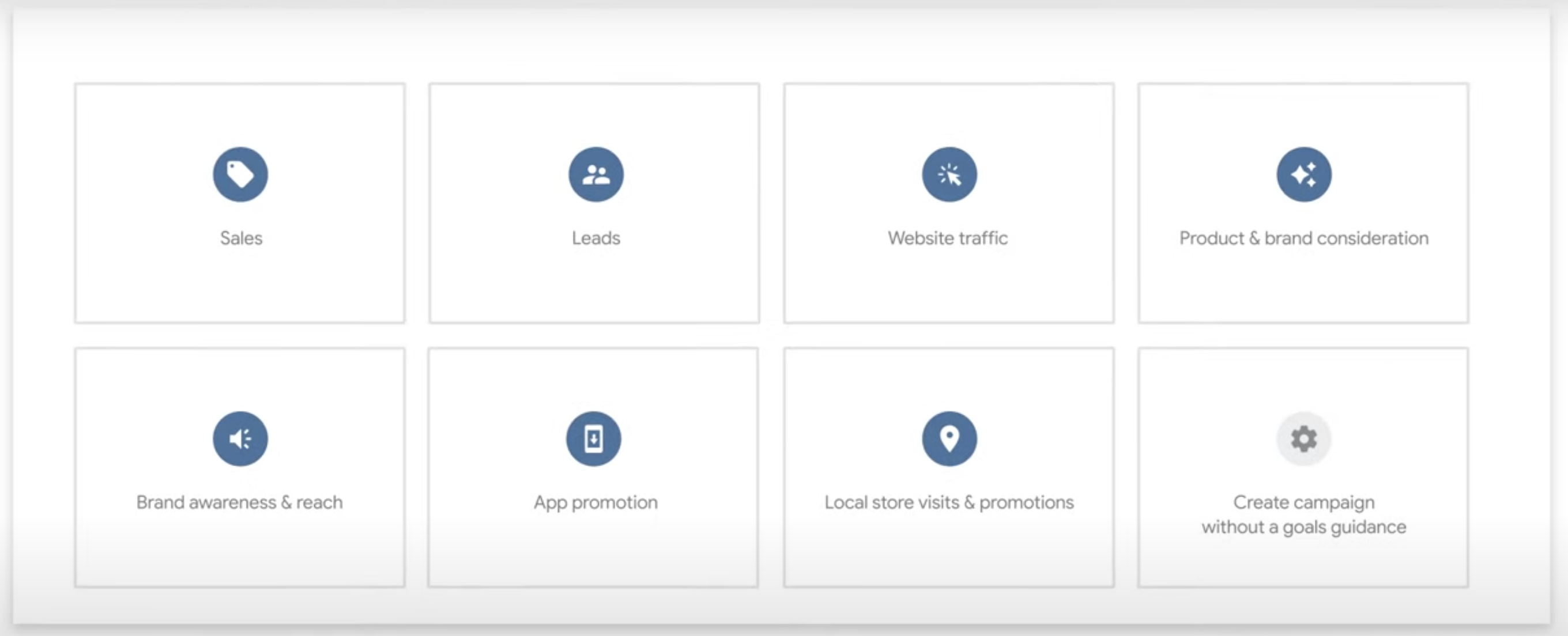Click the sparkle icon for brand consideration

(x=1303, y=175)
